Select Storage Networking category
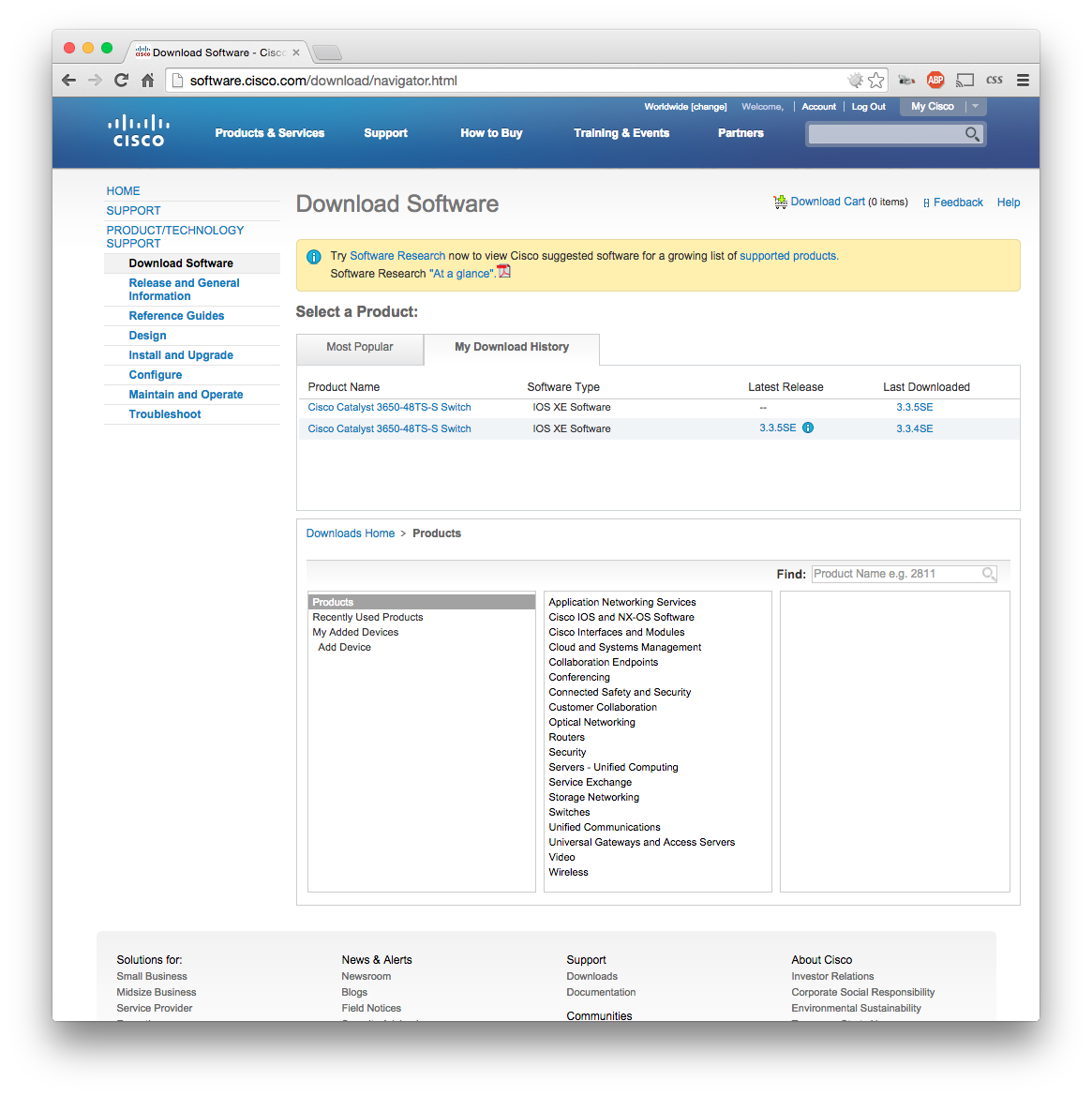The width and height of the screenshot is (1092, 1096). [x=594, y=798]
